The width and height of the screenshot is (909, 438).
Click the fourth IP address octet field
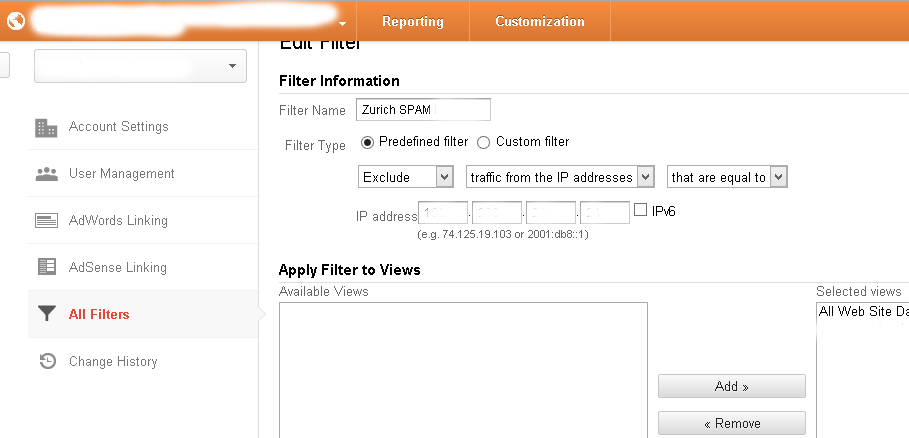pyautogui.click(x=605, y=213)
